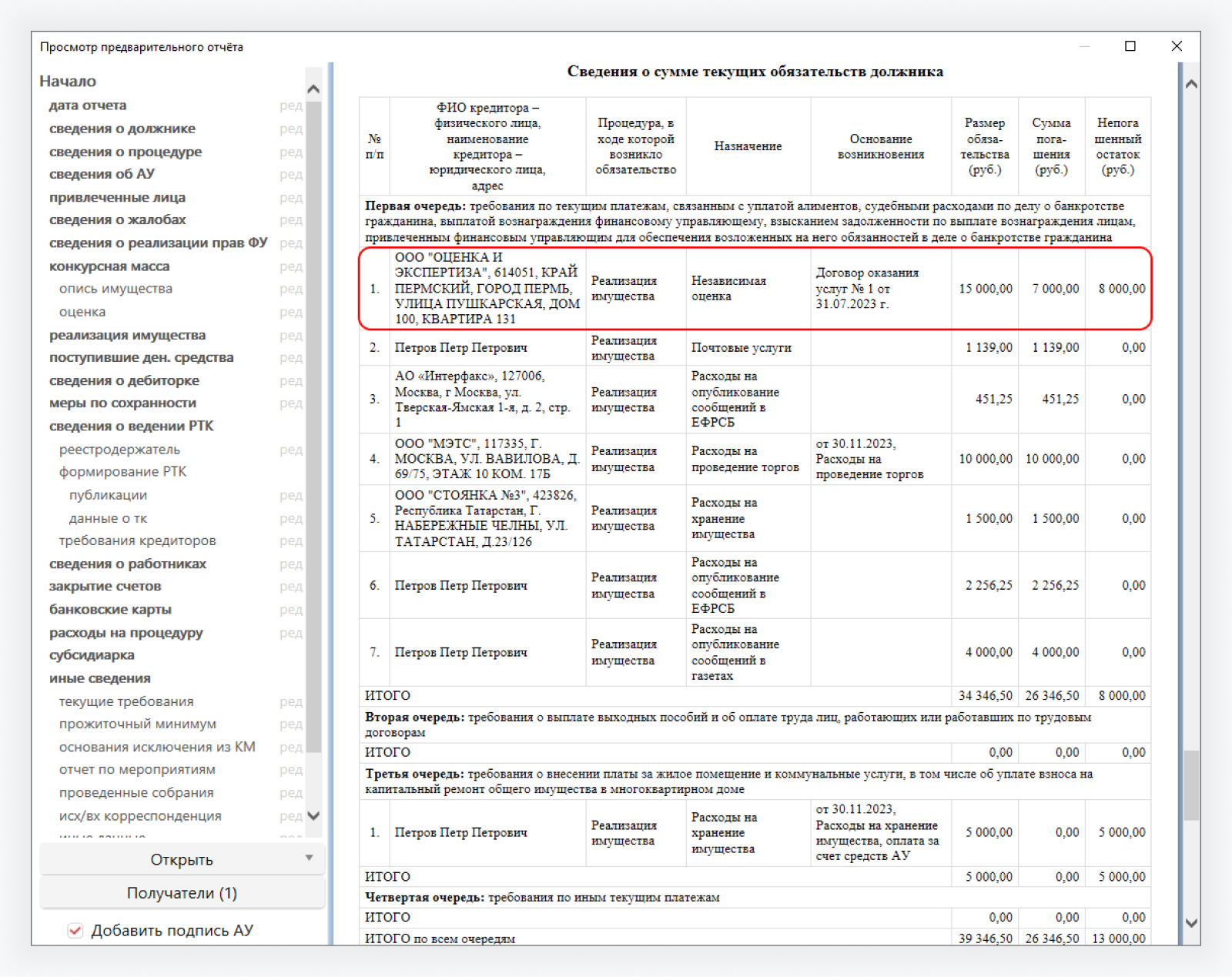Screen dimensions: 1232x977
Task: Click navigation list scroll-down arrow
Action: pyautogui.click(x=313, y=815)
